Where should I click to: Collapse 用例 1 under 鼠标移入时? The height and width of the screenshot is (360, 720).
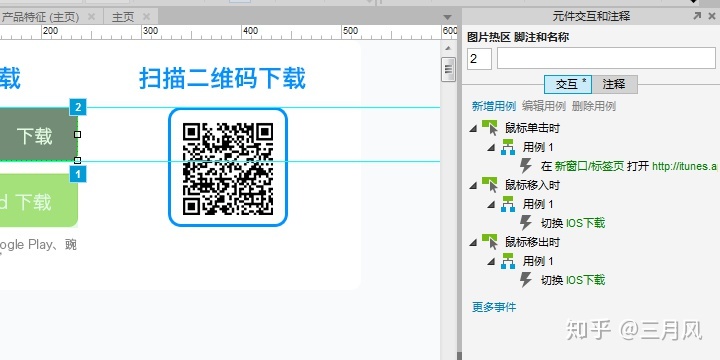491,205
